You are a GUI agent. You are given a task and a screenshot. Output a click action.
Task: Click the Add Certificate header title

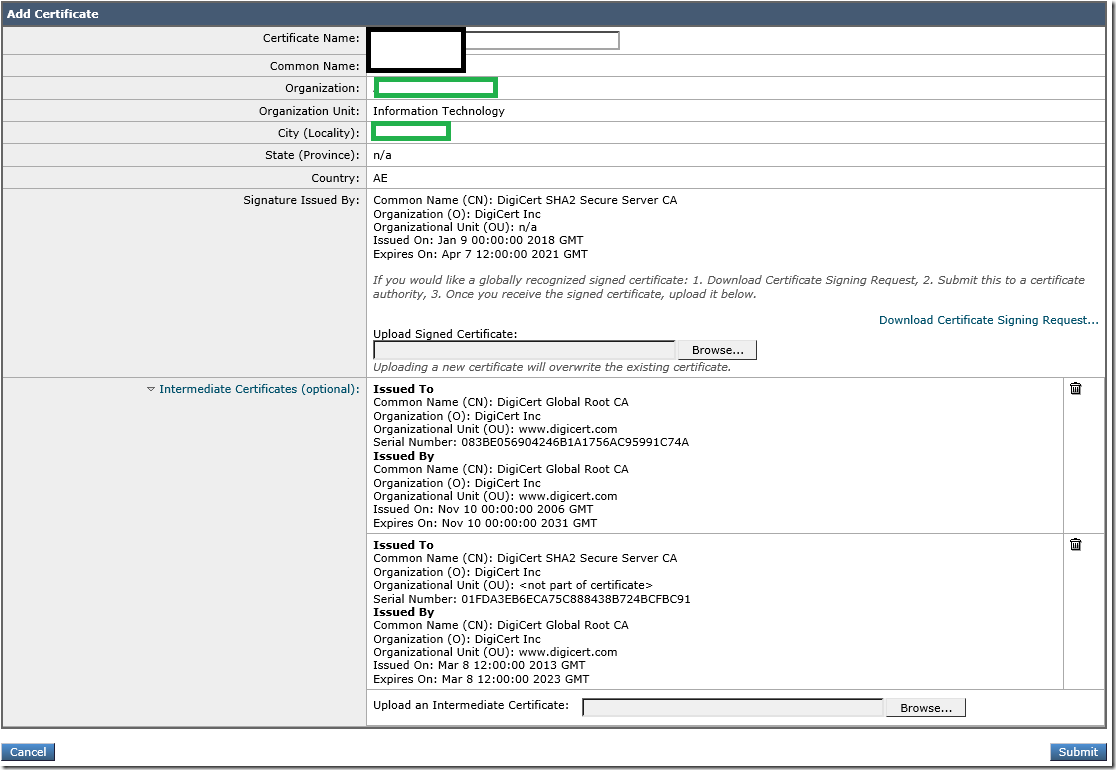point(53,14)
